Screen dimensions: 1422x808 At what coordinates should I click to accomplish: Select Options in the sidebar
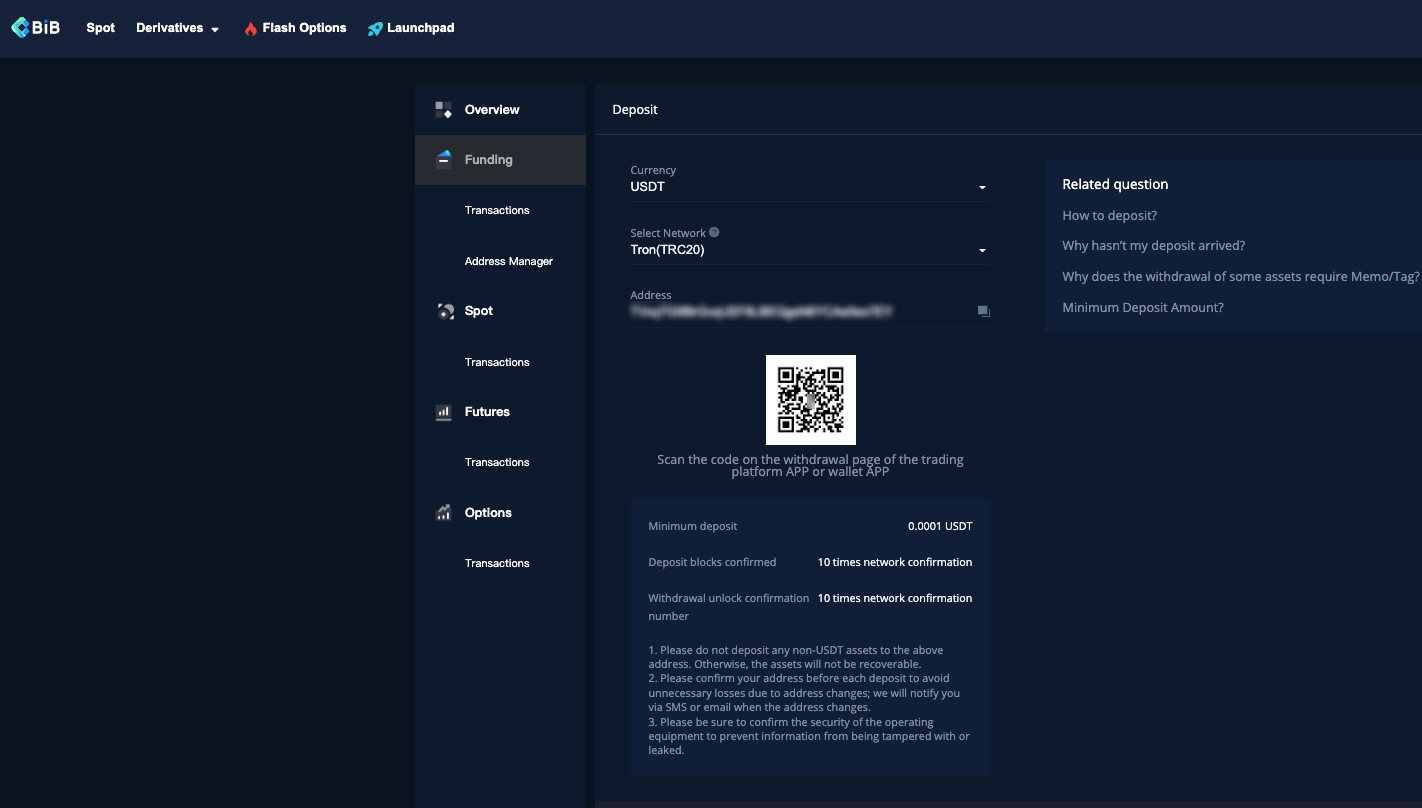488,513
